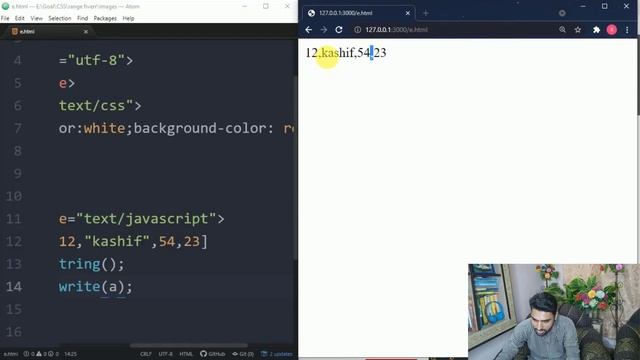
Task: Open the Selection menu in Atom
Action: coord(60,18)
